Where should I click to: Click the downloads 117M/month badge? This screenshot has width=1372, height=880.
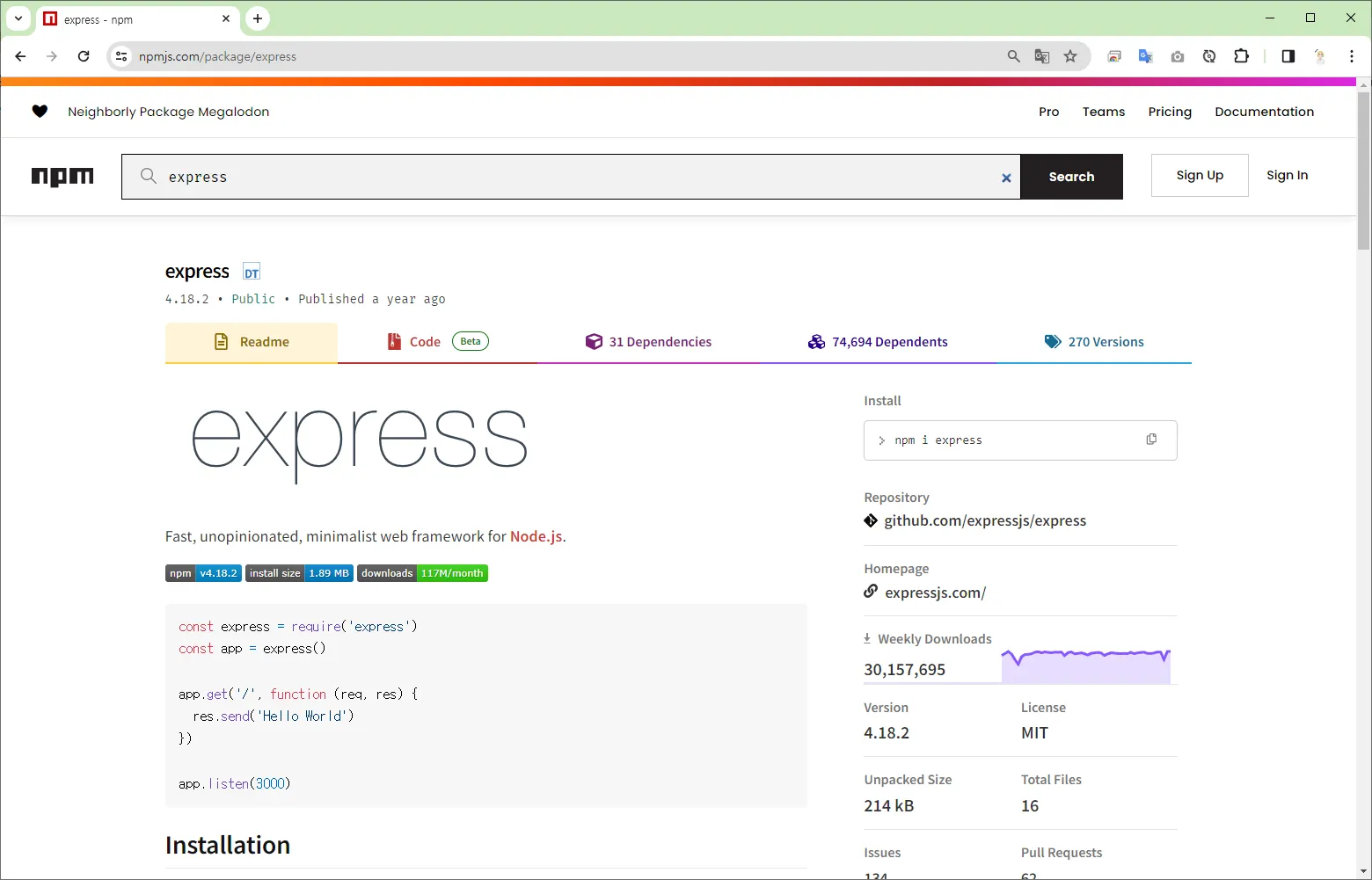tap(422, 573)
